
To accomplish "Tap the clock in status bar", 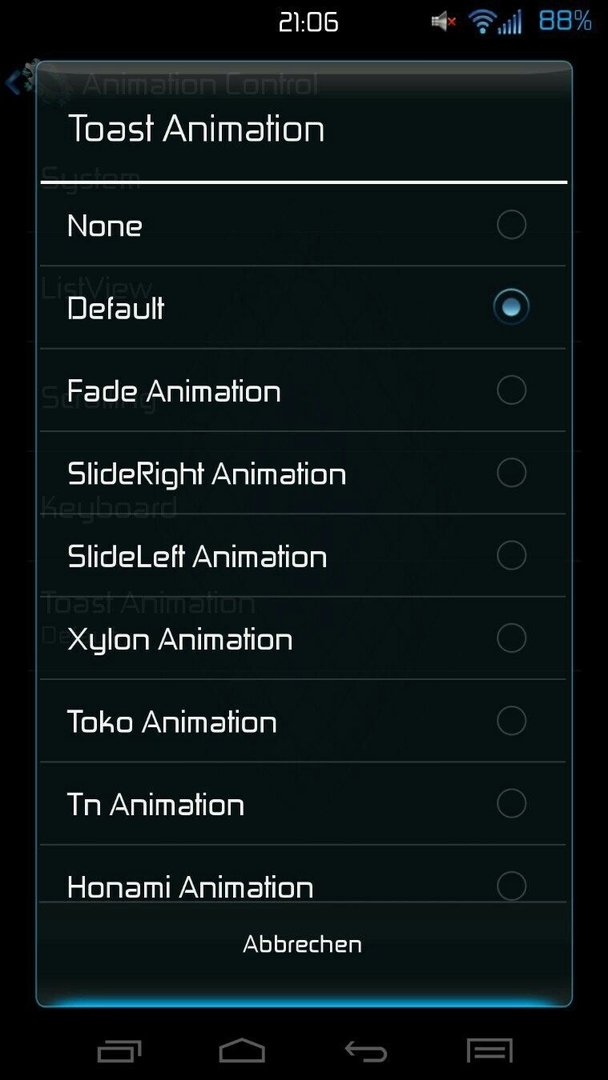I will pyautogui.click(x=308, y=22).
